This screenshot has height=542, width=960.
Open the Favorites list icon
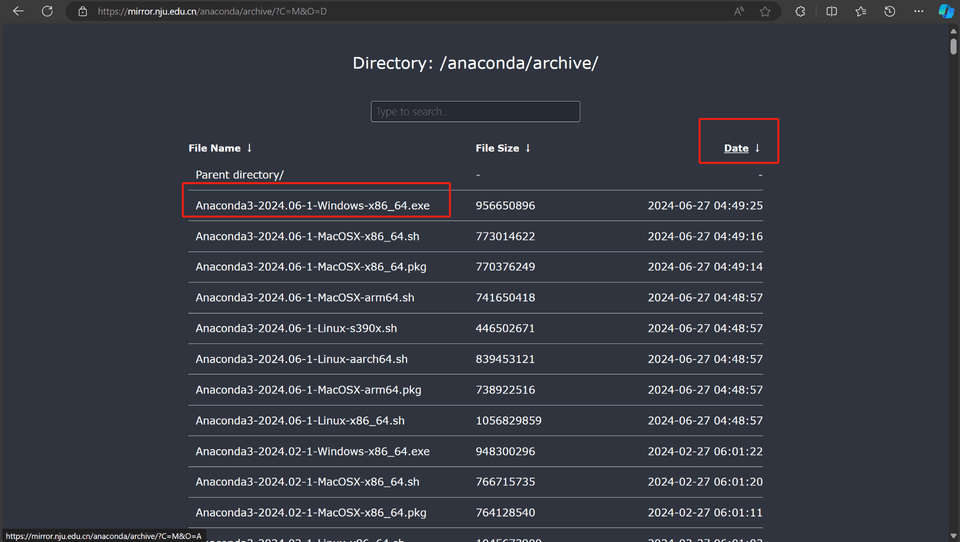[x=861, y=12]
